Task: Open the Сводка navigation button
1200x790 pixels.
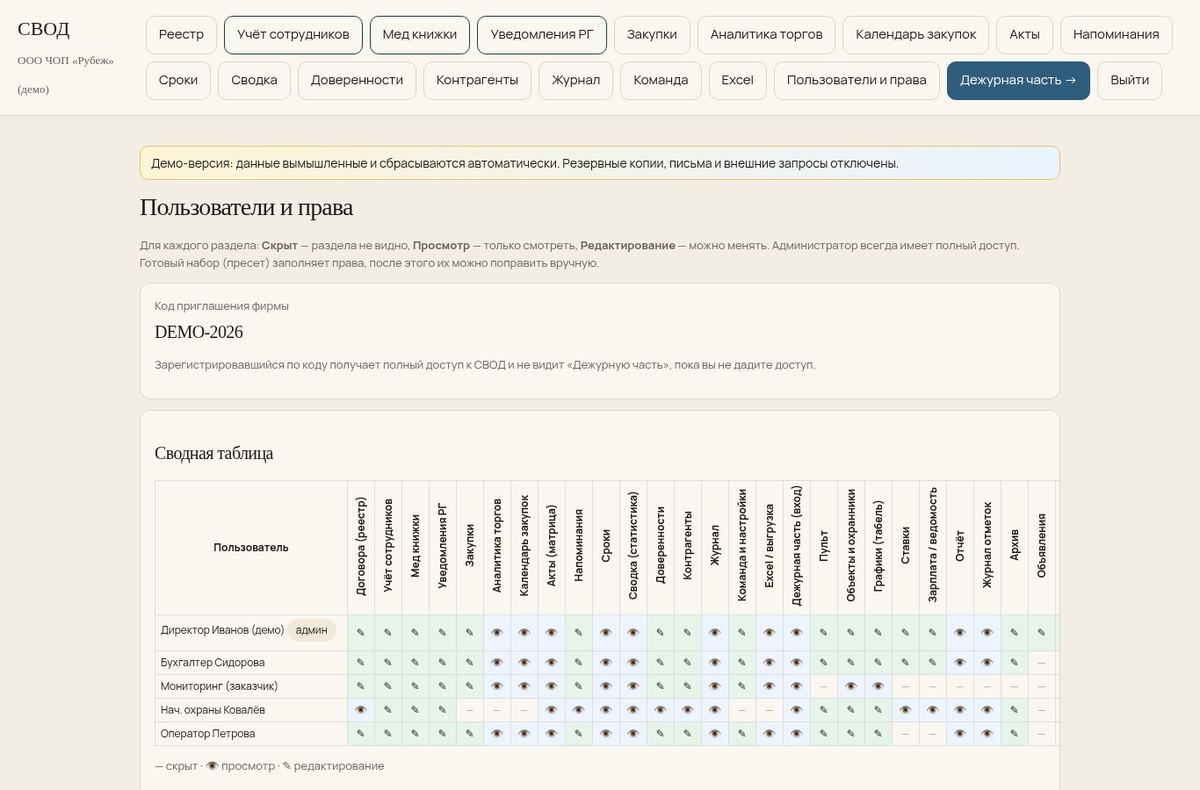Action: coord(254,80)
